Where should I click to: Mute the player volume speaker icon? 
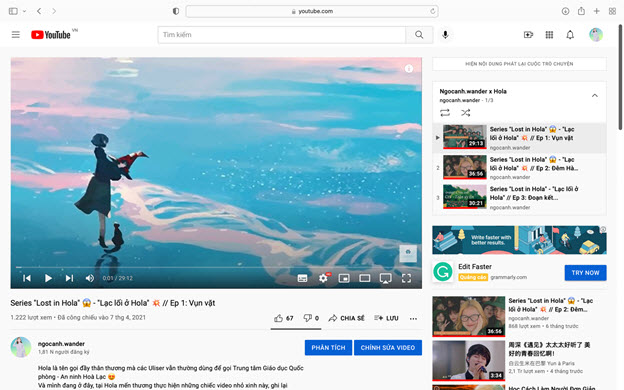coord(90,278)
